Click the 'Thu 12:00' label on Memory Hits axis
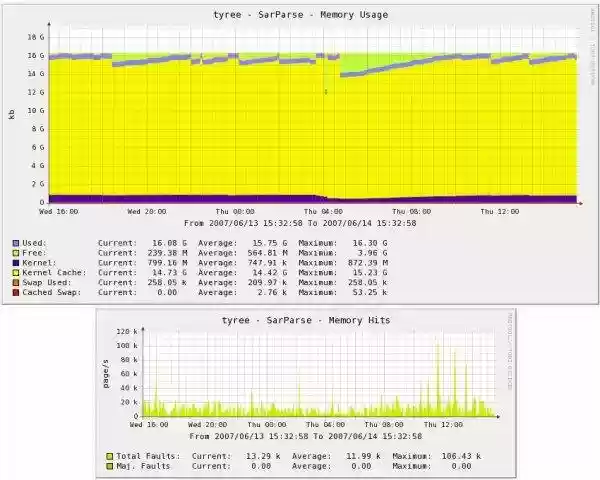The height and width of the screenshot is (480, 600). click(443, 425)
